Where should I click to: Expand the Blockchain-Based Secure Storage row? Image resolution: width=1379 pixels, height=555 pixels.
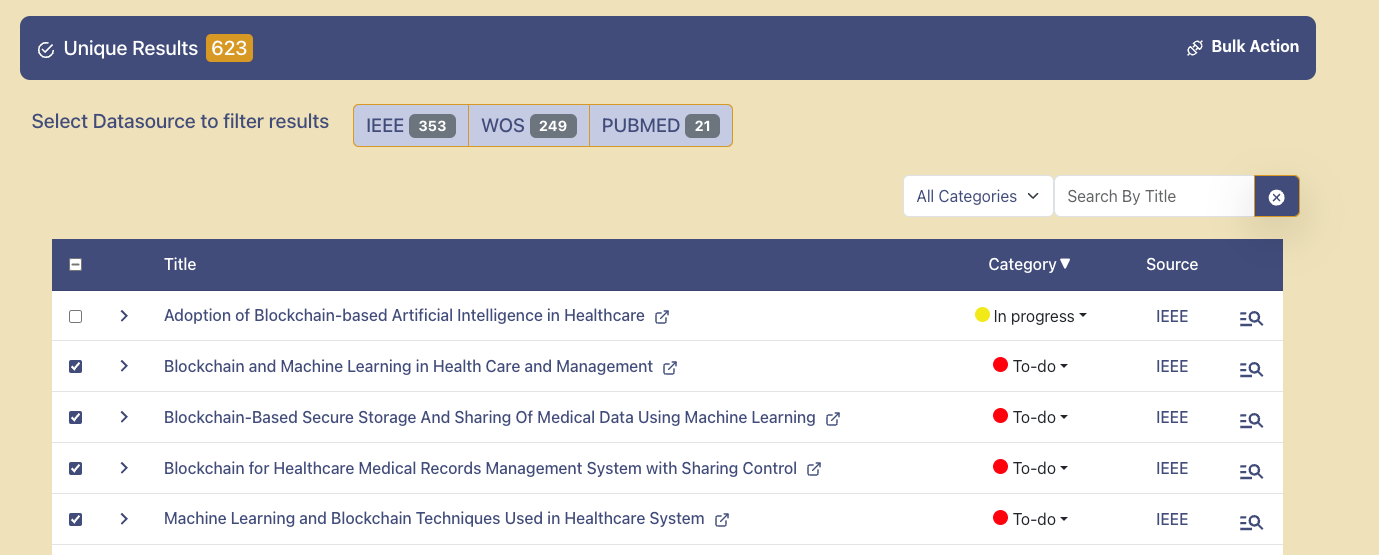(124, 418)
